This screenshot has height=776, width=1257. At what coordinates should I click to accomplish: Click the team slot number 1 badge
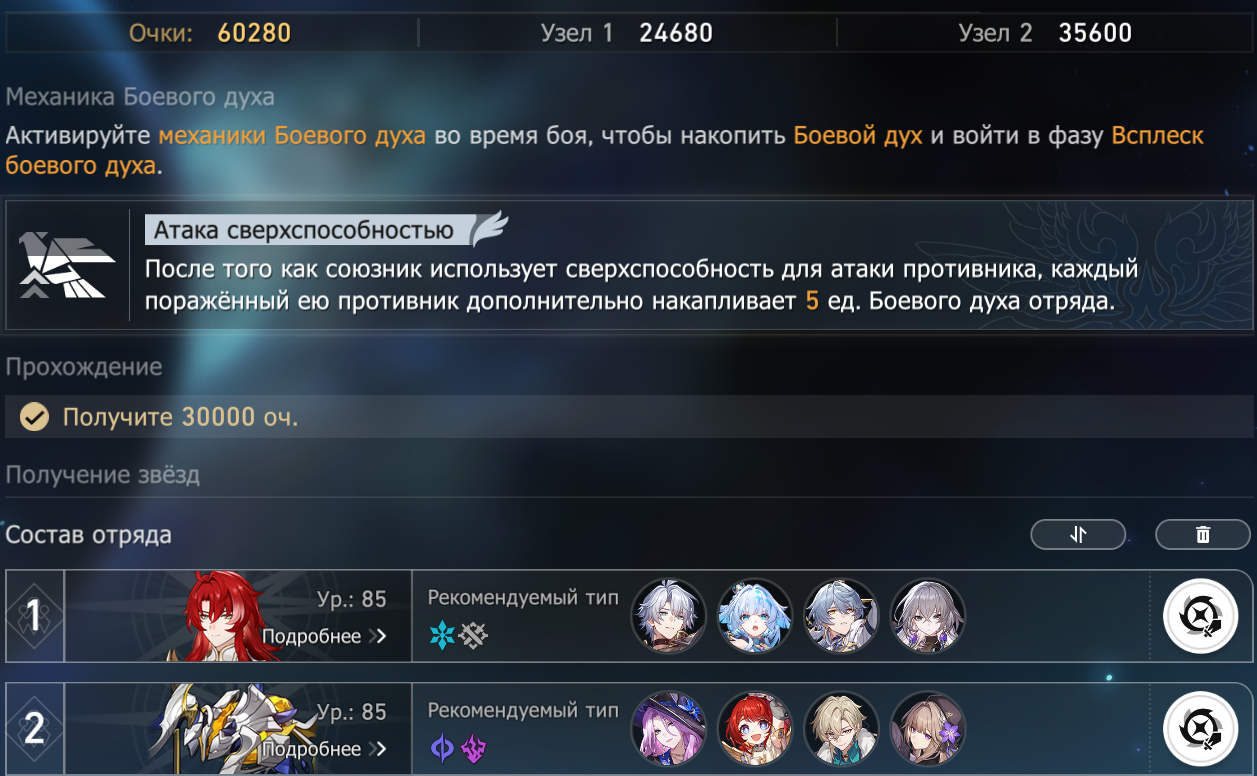[34, 617]
